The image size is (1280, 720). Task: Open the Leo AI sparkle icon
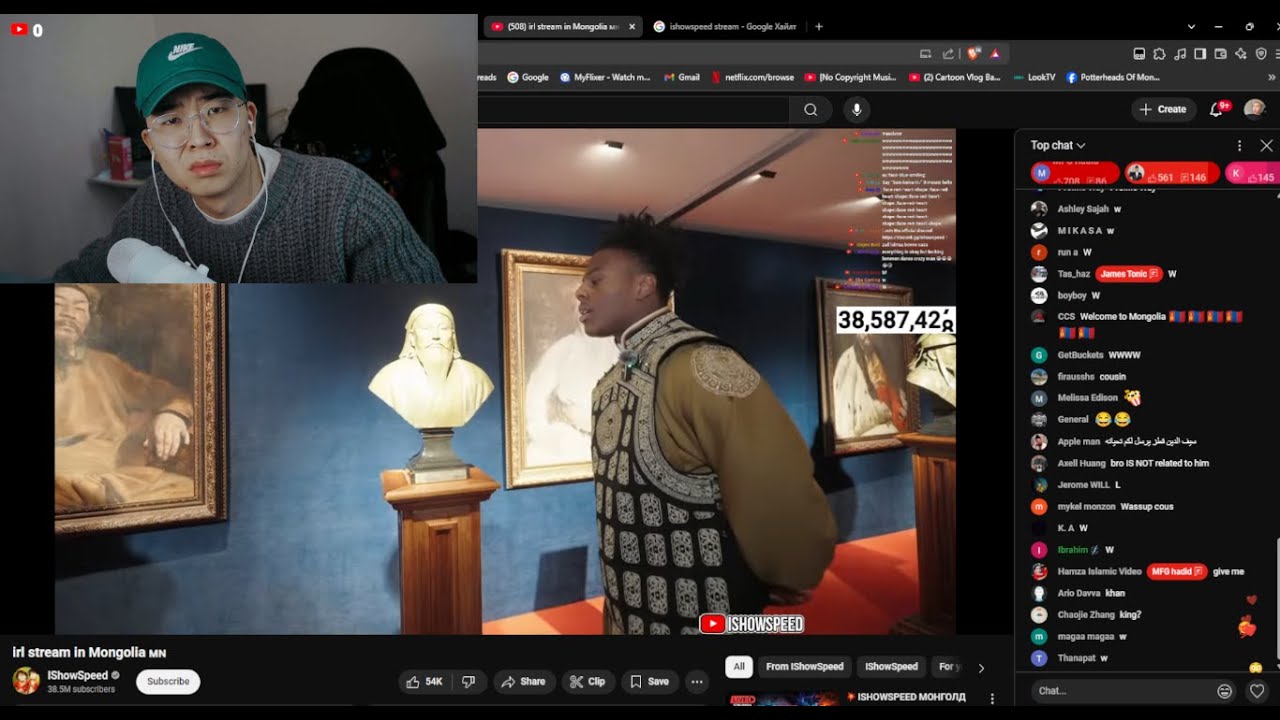[x=1241, y=53]
